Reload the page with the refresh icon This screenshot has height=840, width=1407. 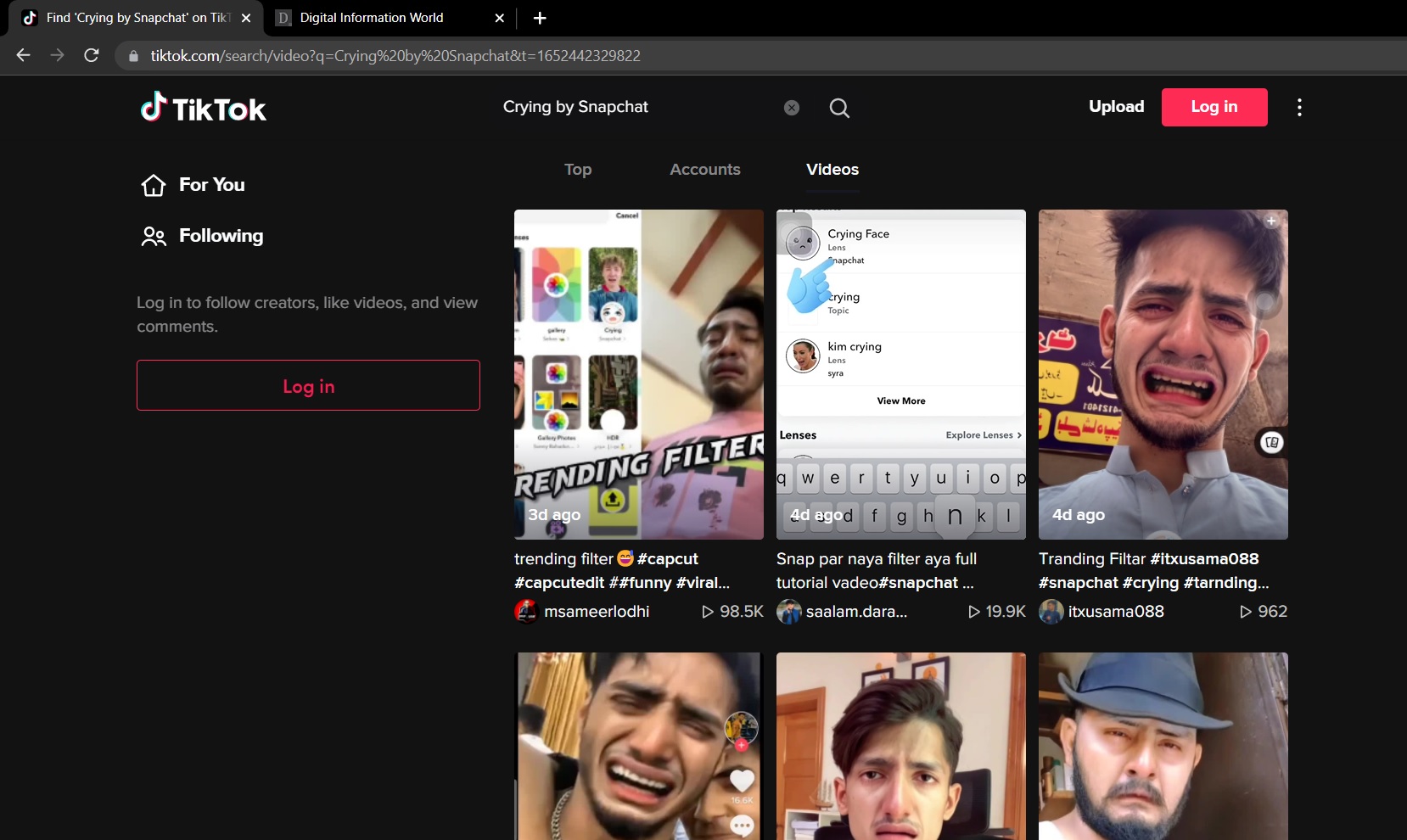92,55
